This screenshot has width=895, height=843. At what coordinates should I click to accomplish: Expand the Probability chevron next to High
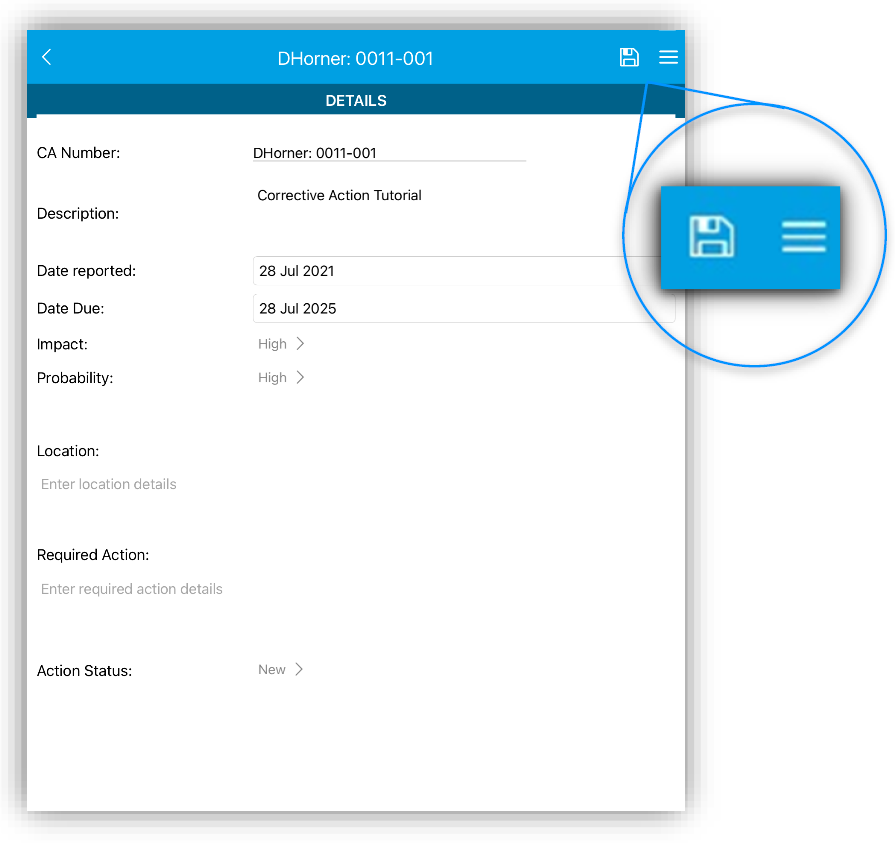pyautogui.click(x=300, y=378)
